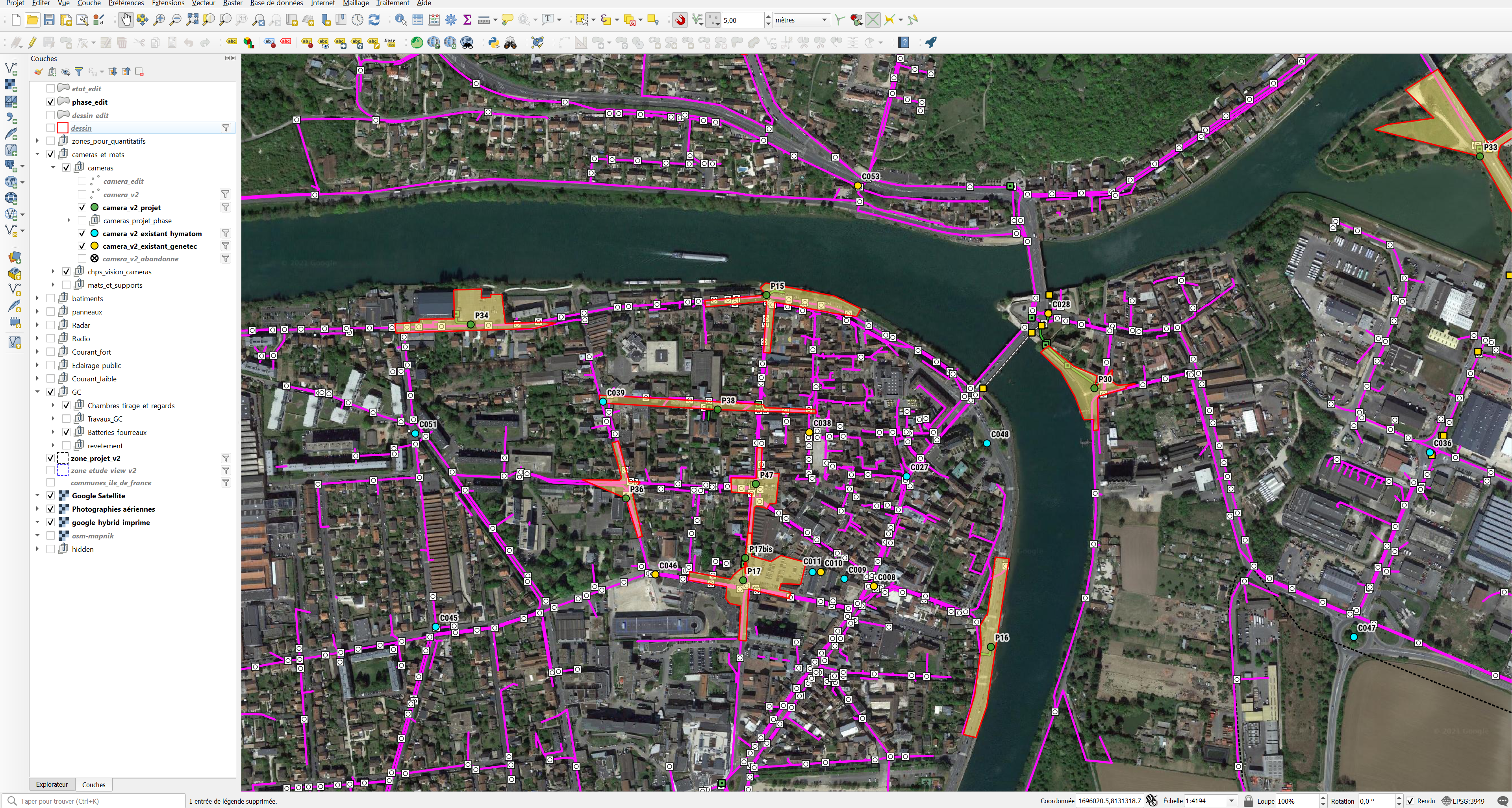Uncheck camera_v2_existant_hymatom layer visibility
The width and height of the screenshot is (1512, 808).
82,233
